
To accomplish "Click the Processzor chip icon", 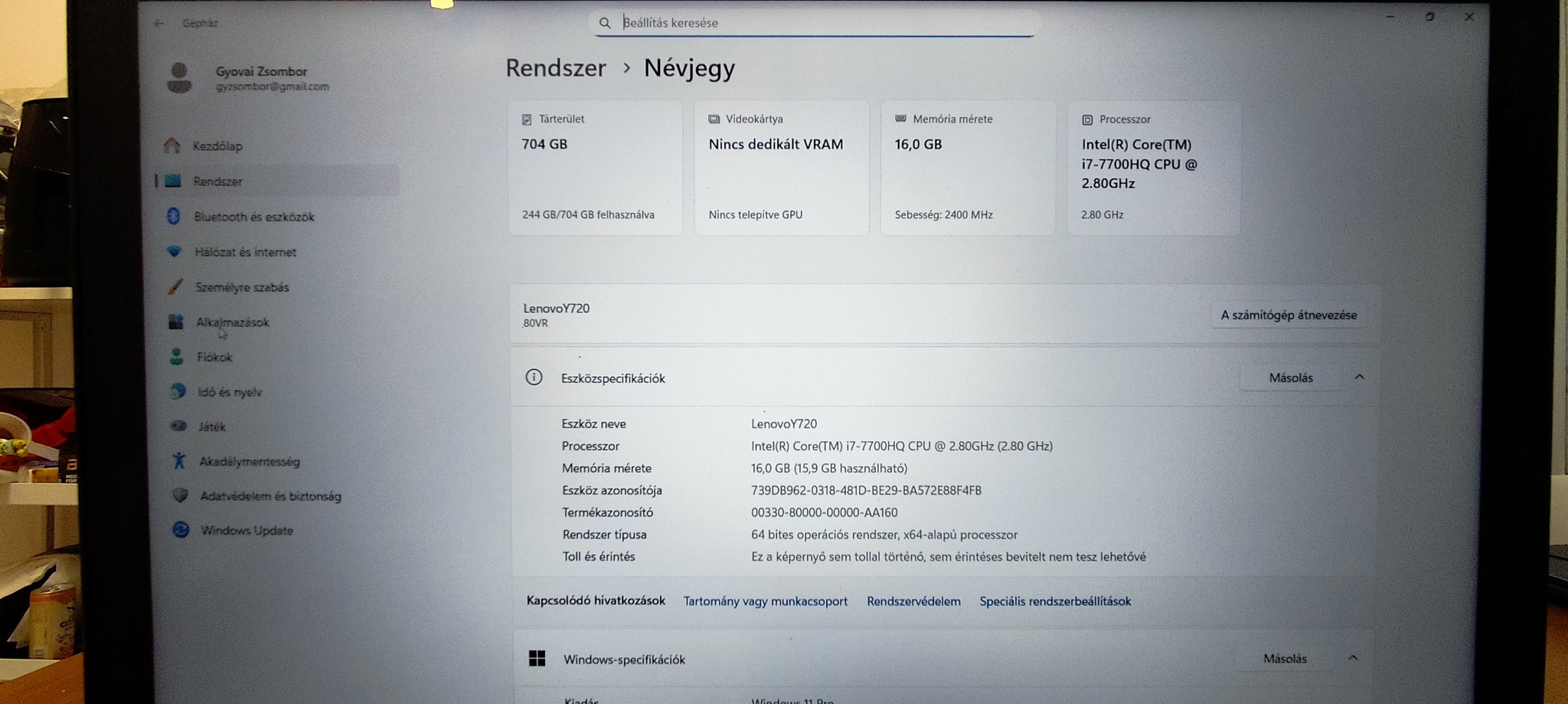I will click(x=1087, y=120).
